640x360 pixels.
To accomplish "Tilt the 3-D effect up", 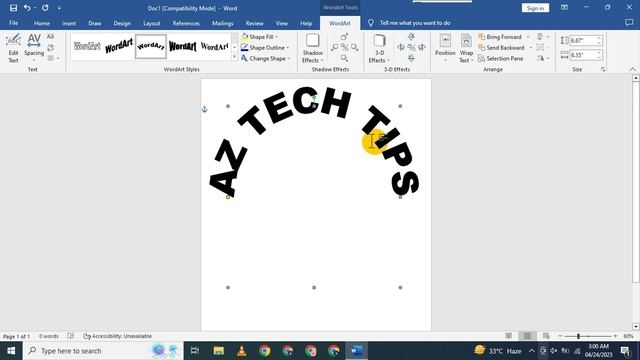I will pos(411,37).
